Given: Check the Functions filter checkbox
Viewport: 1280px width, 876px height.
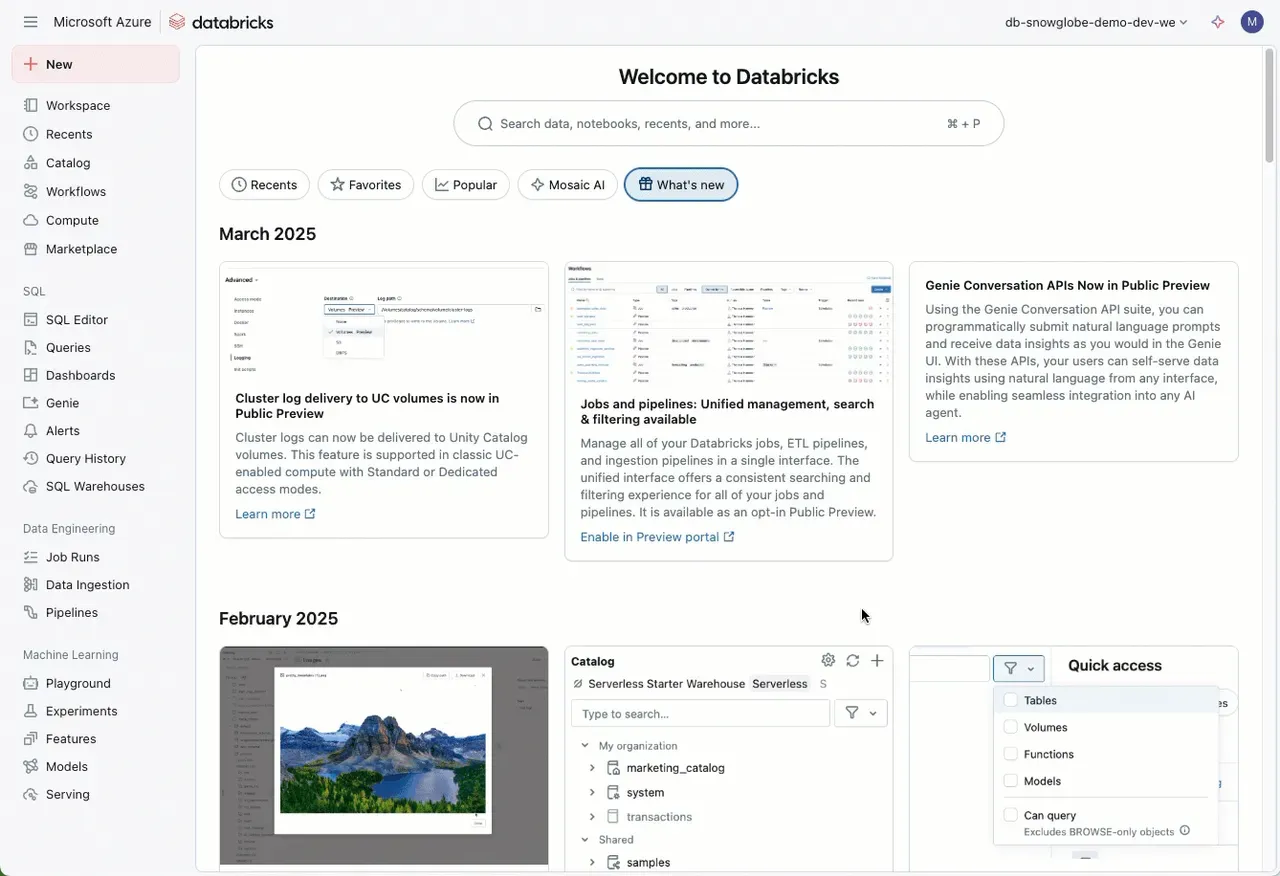Looking at the screenshot, I should pos(1010,754).
